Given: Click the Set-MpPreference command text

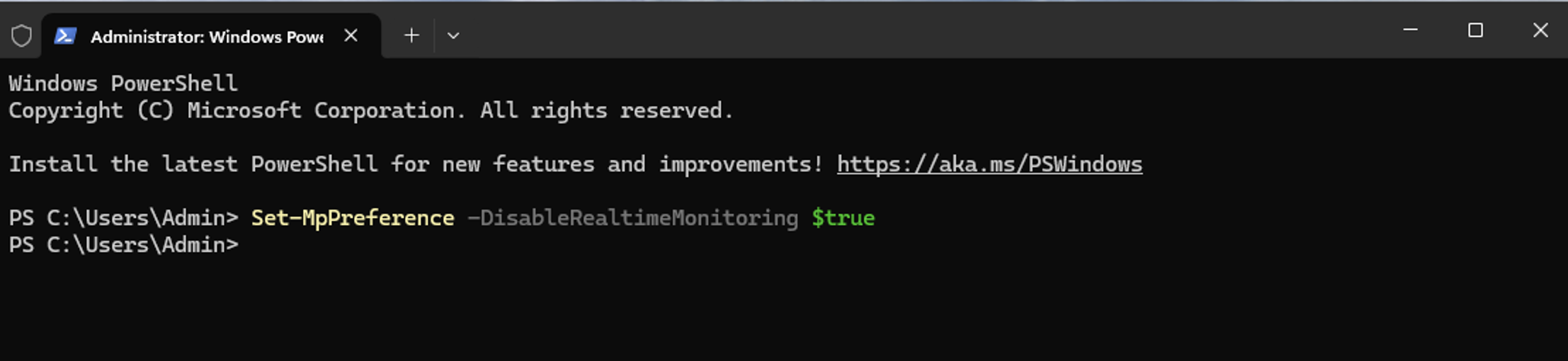Looking at the screenshot, I should click(x=353, y=218).
